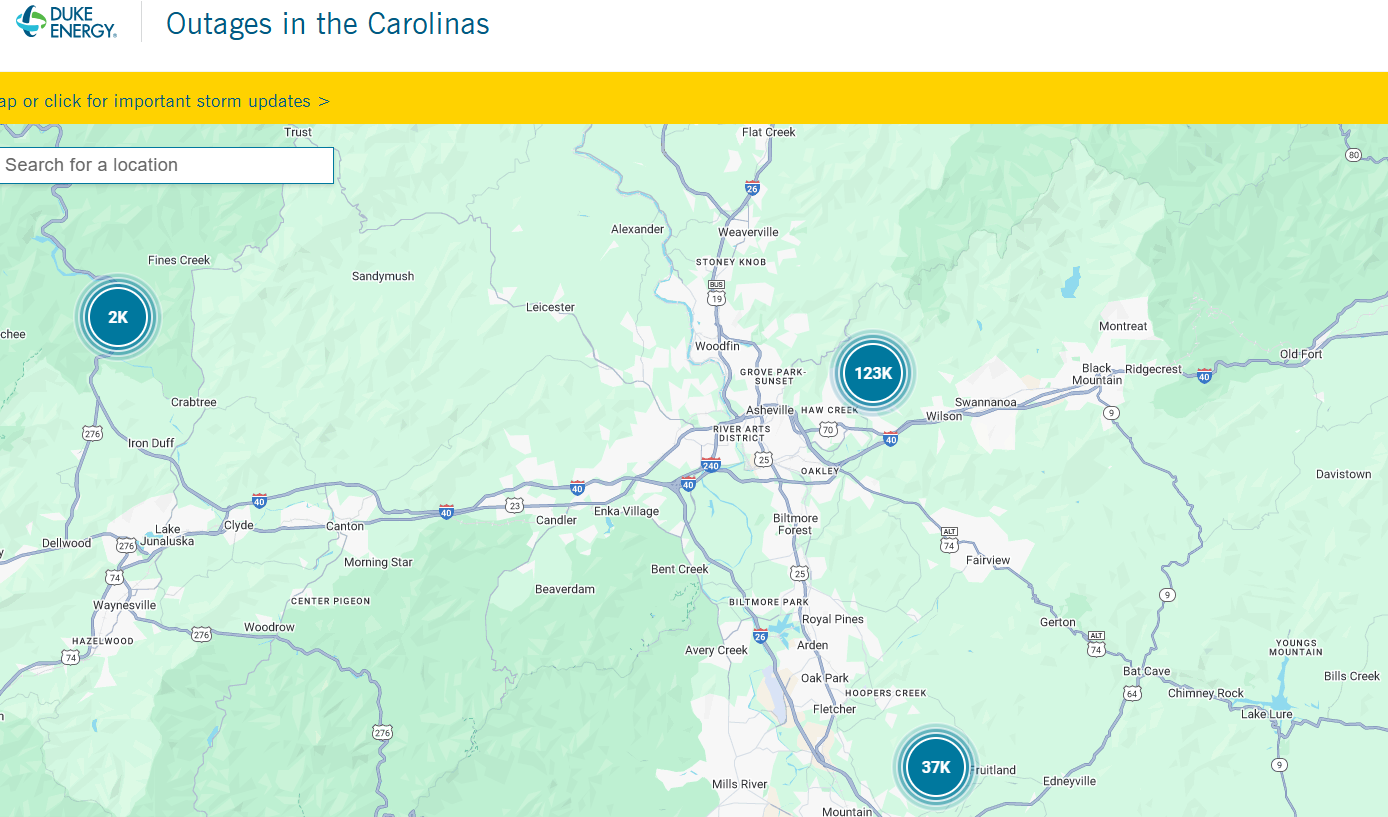Click the Outages in the Carolinas heading
This screenshot has width=1388, height=817.
327,23
